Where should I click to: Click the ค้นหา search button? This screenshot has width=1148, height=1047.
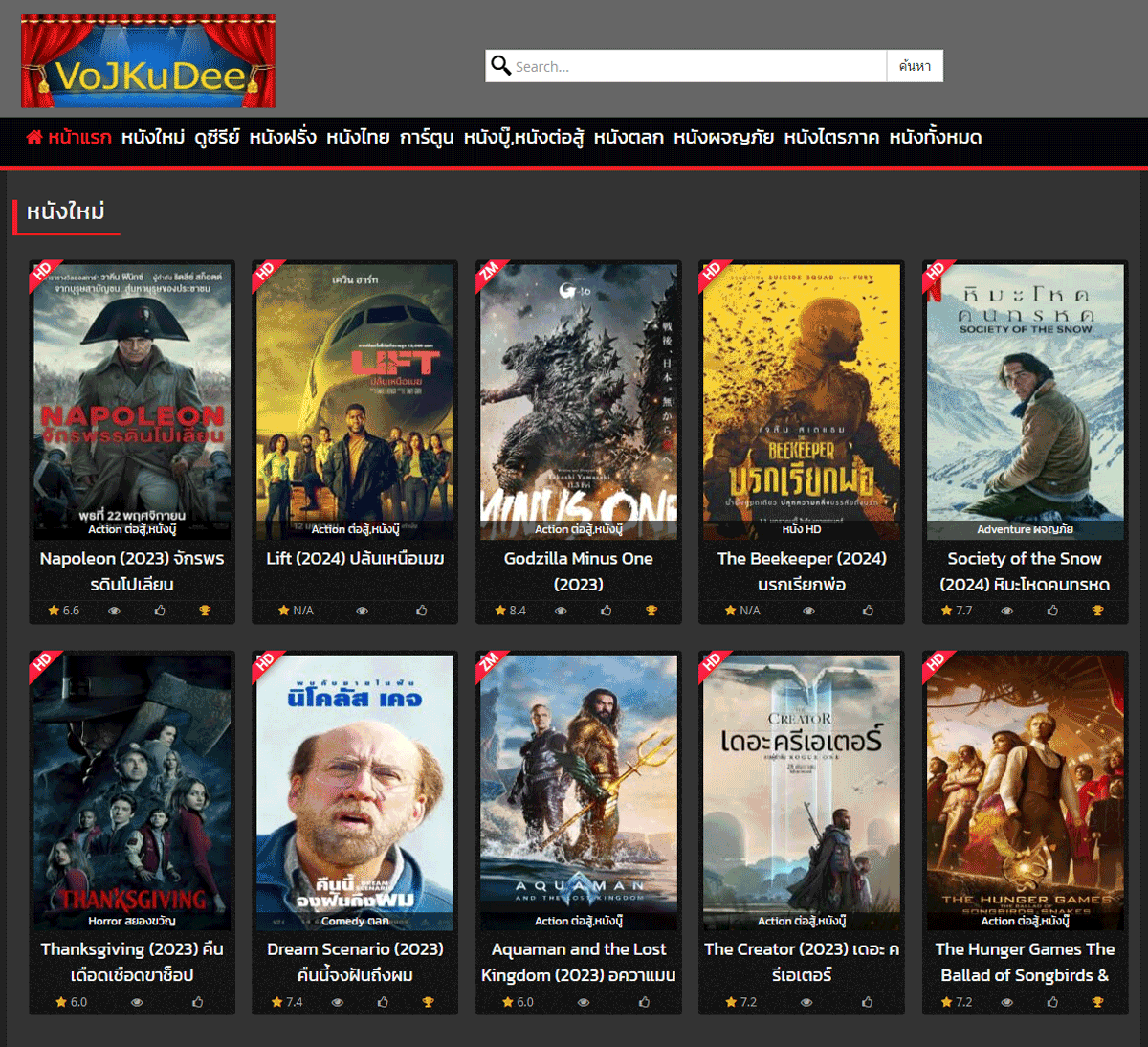[x=916, y=66]
